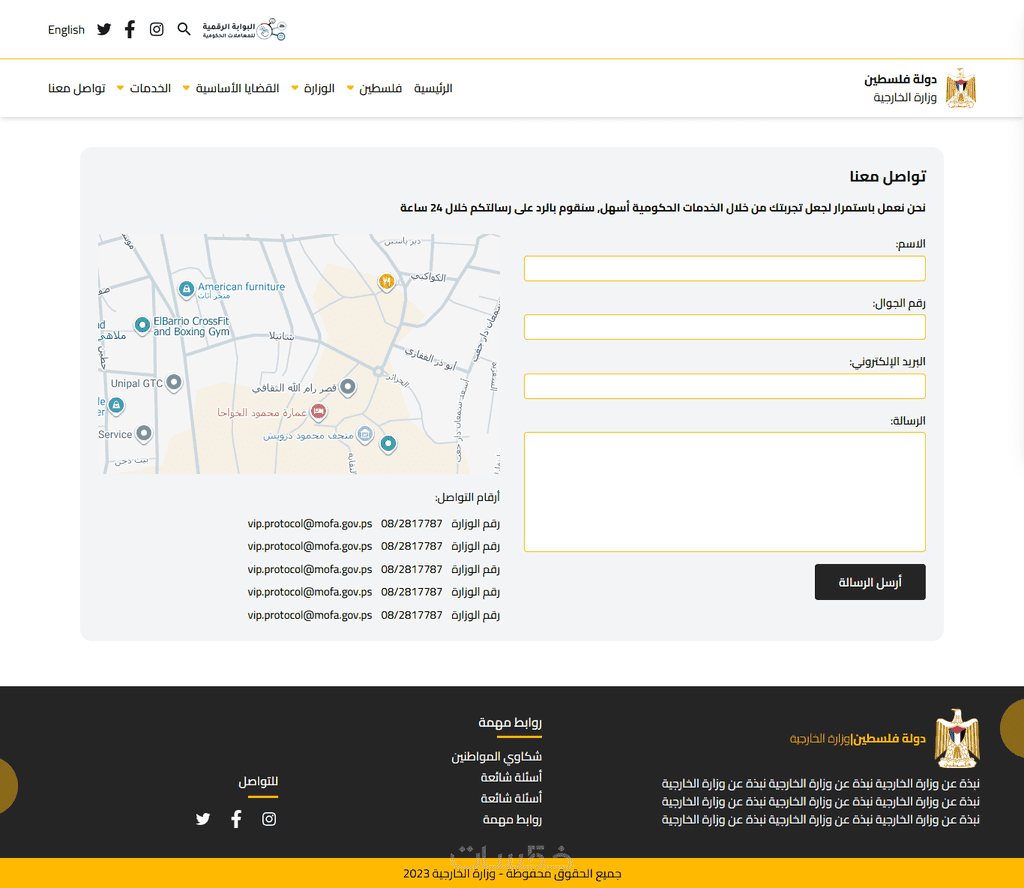Go to the الرئيسية home menu item

tap(433, 88)
